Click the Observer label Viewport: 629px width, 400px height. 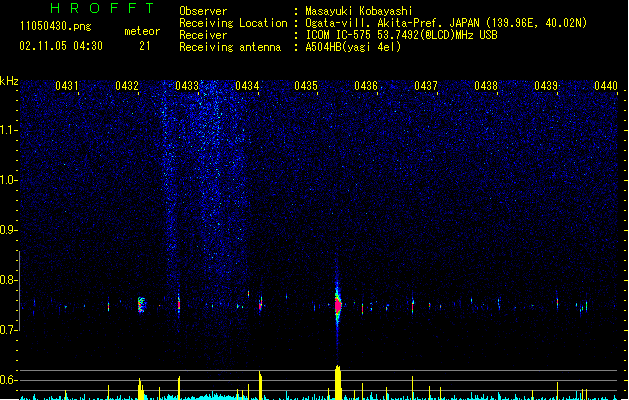(203, 11)
